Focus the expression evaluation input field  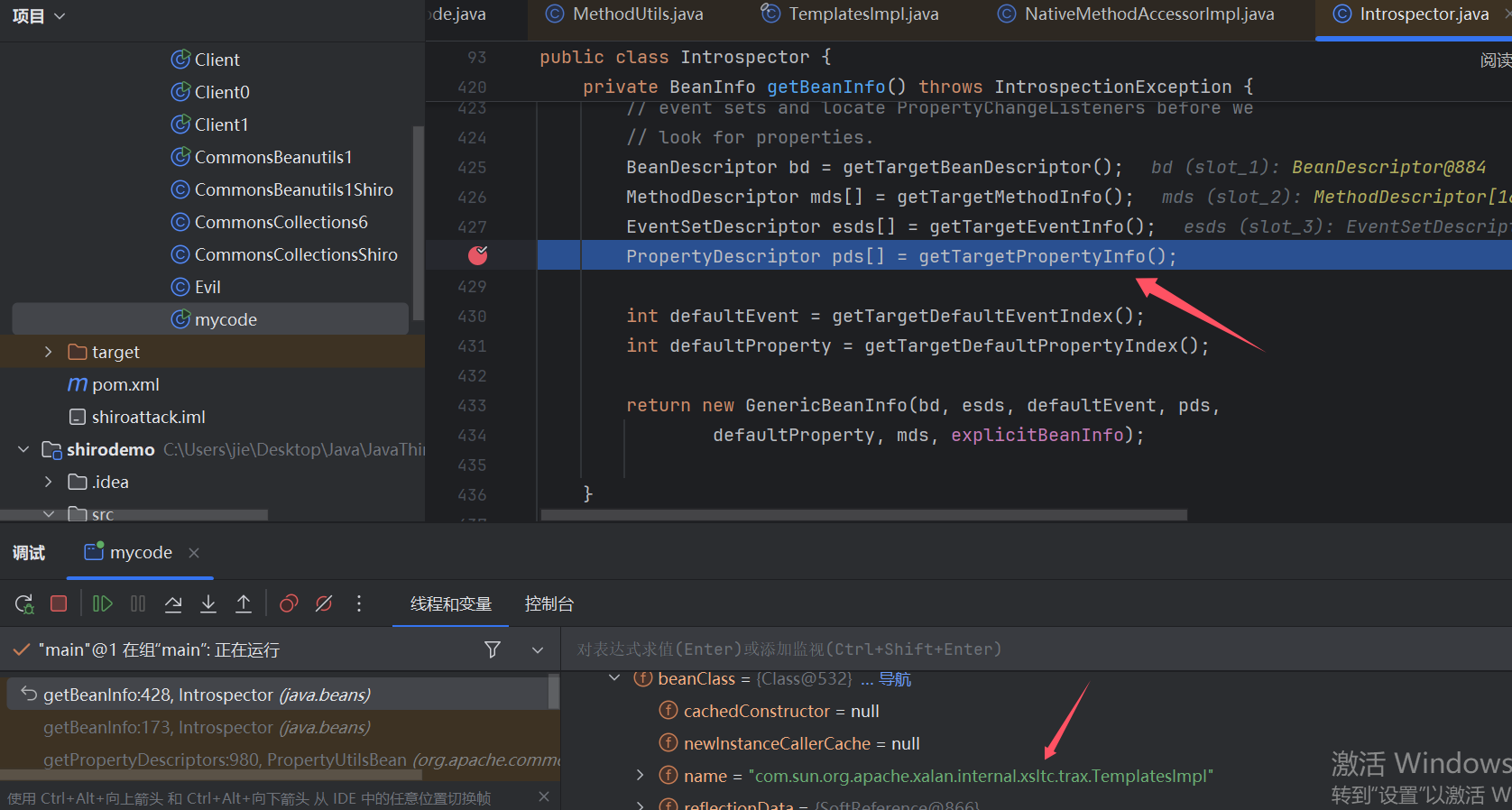(1036, 649)
